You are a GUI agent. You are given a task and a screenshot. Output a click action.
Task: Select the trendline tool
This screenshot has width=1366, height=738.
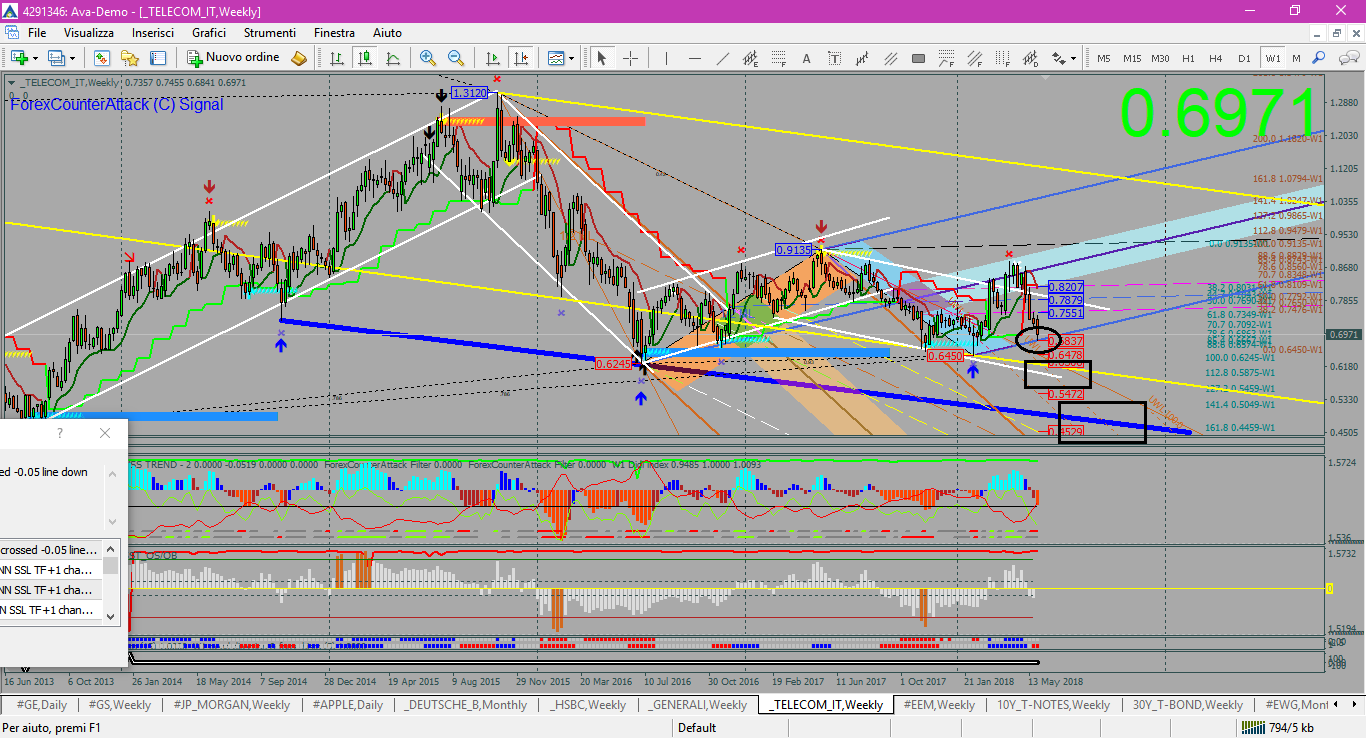(723, 58)
